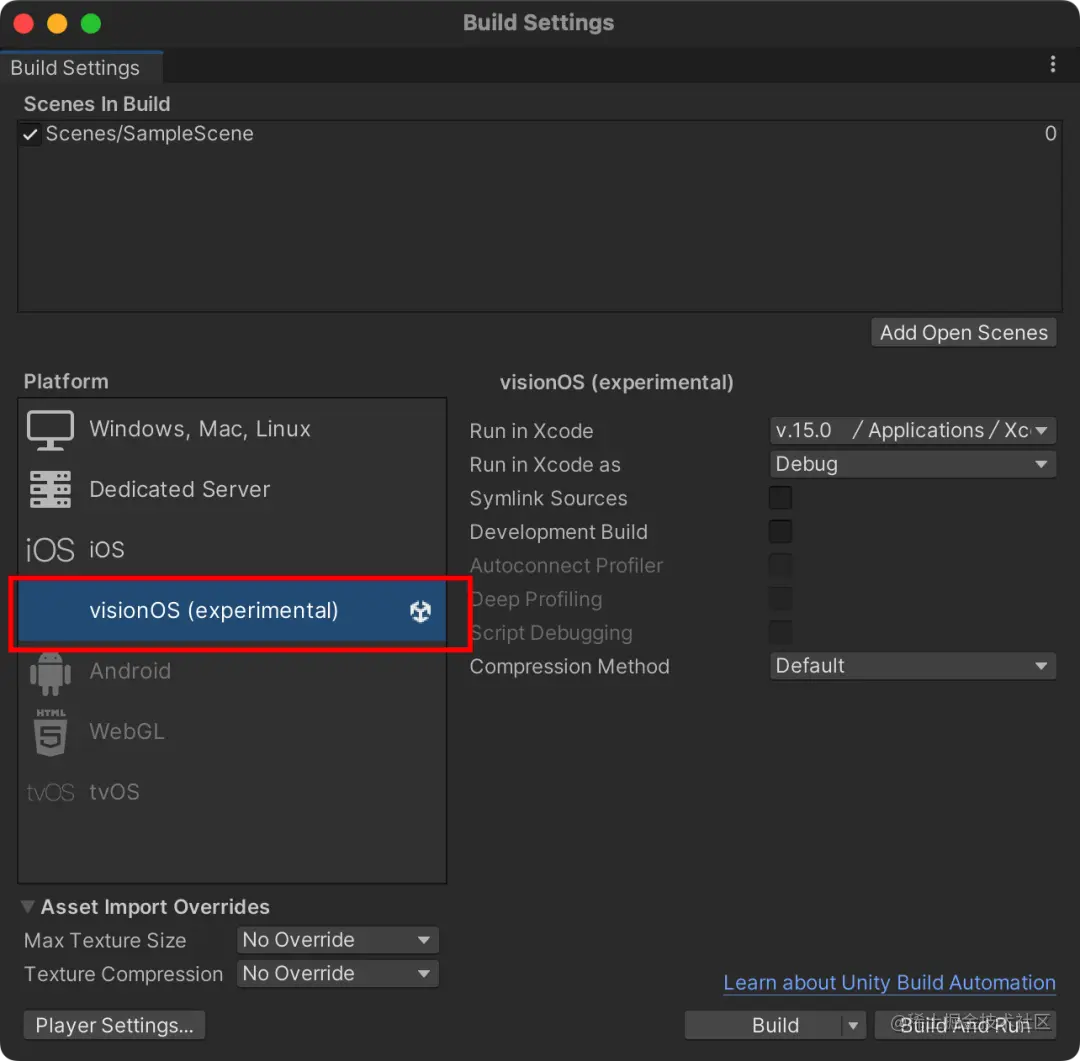Click the Unity logo on visionOS row

click(x=420, y=611)
